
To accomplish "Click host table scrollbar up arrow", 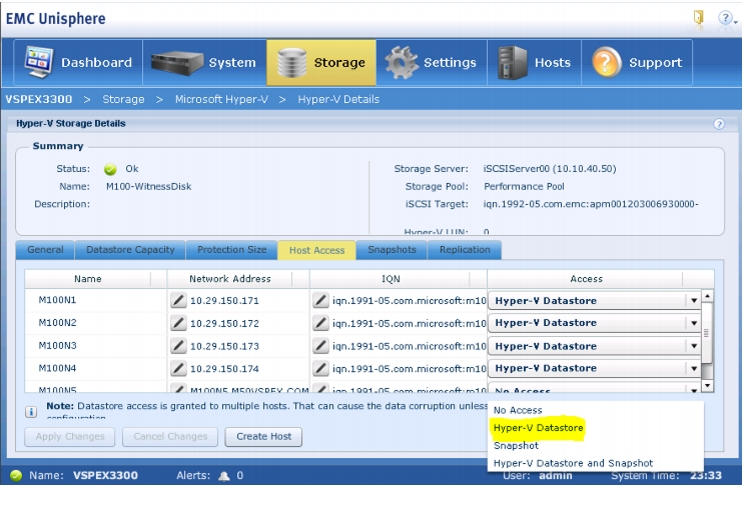I will 707,296.
